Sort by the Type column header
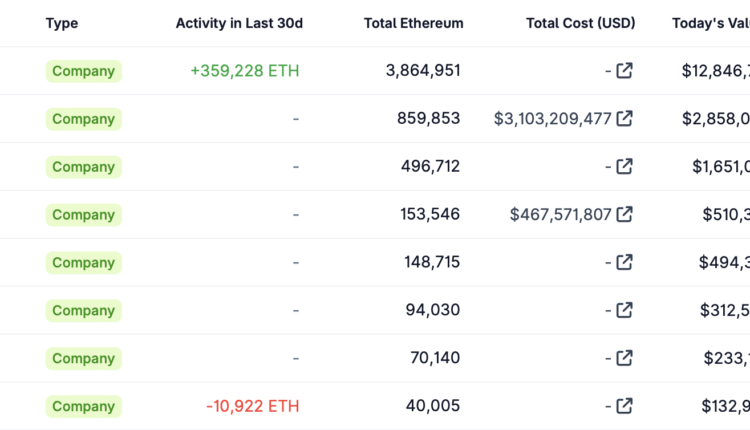The width and height of the screenshot is (750, 430). click(62, 23)
